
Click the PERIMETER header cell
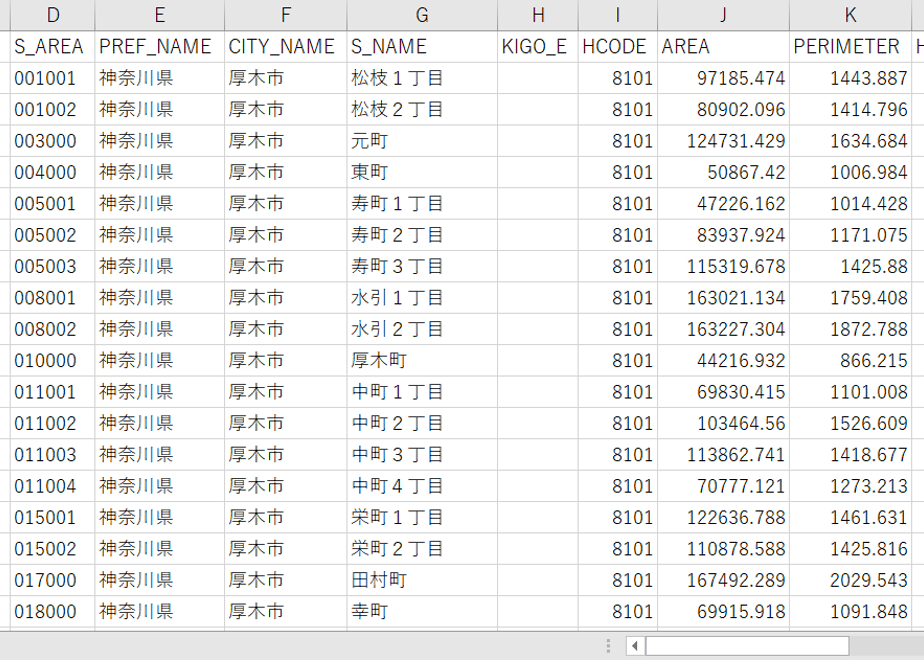click(850, 47)
